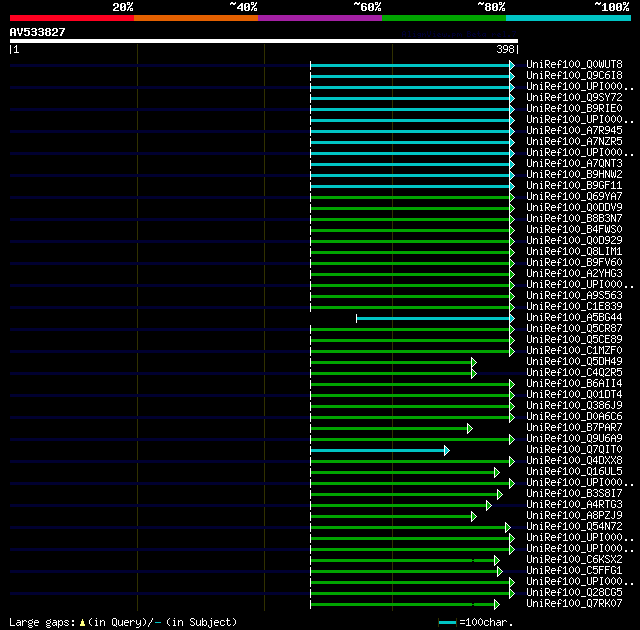Click the green alignment bar for B7PAR7
The image size is (640, 630).
[x=389, y=428]
